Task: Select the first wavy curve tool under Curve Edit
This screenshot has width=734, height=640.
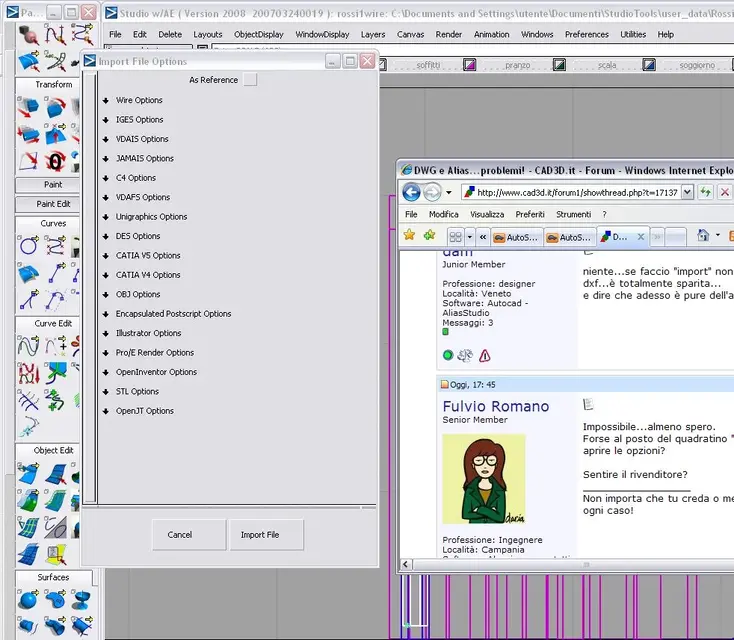Action: (29, 346)
